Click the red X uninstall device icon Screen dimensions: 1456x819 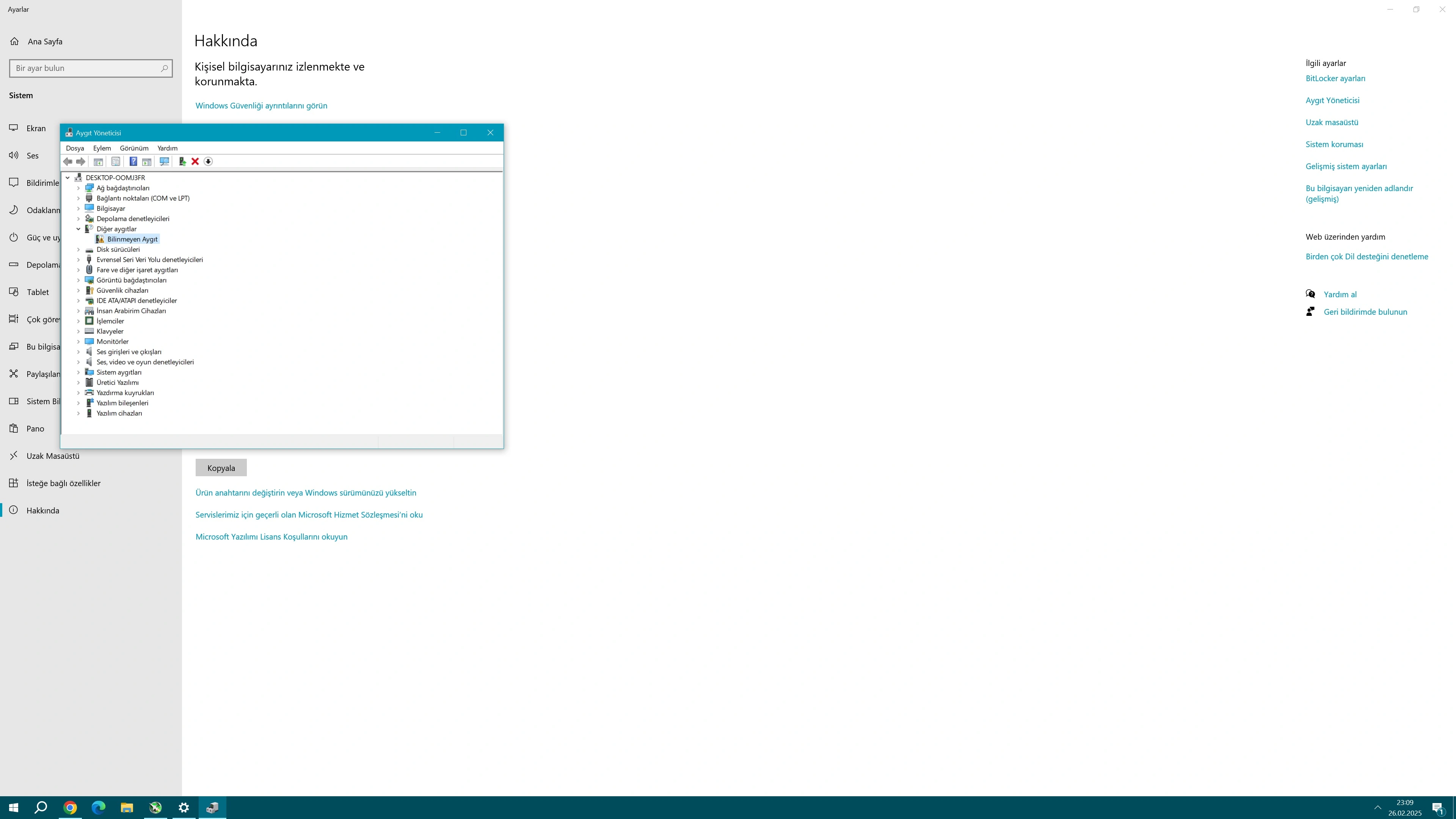(195, 162)
